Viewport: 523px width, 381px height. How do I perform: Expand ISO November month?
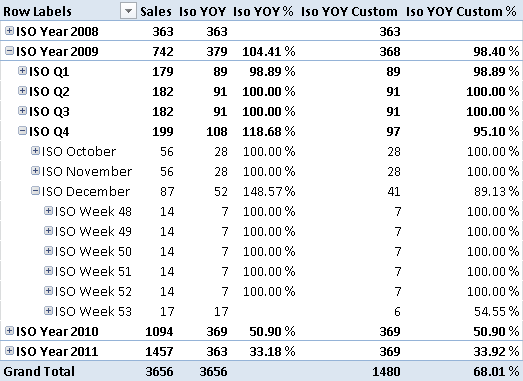click(x=35, y=170)
